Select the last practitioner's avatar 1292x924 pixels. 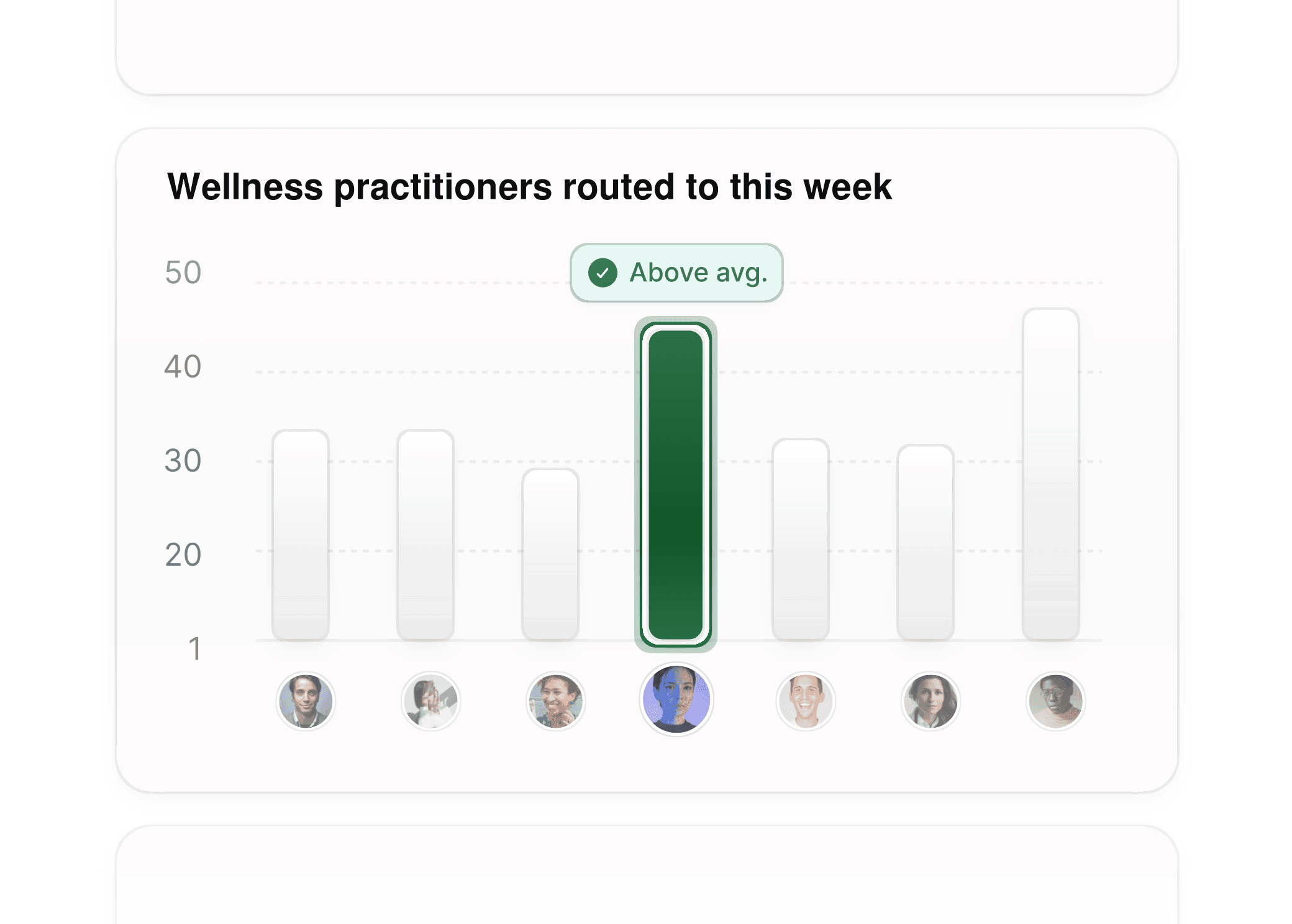tap(1055, 700)
